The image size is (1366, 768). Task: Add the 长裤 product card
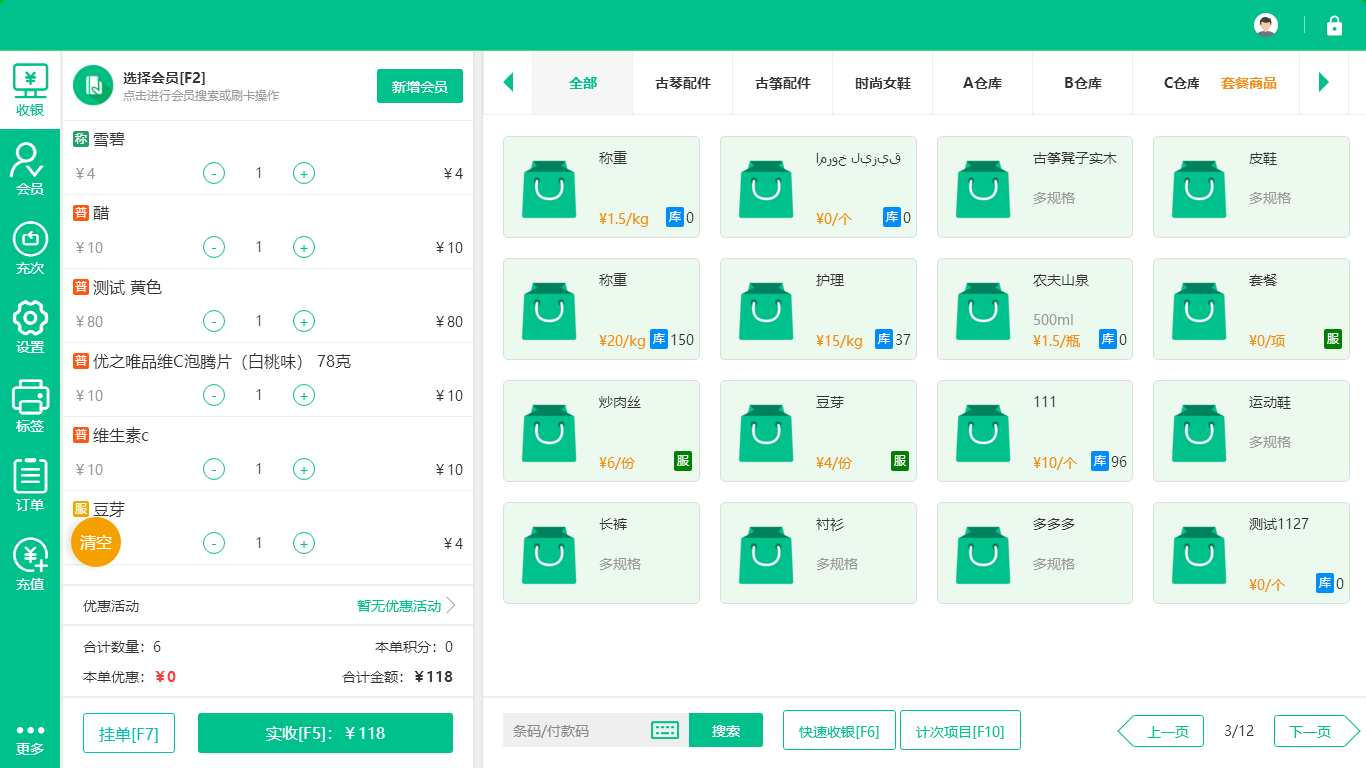click(x=601, y=553)
